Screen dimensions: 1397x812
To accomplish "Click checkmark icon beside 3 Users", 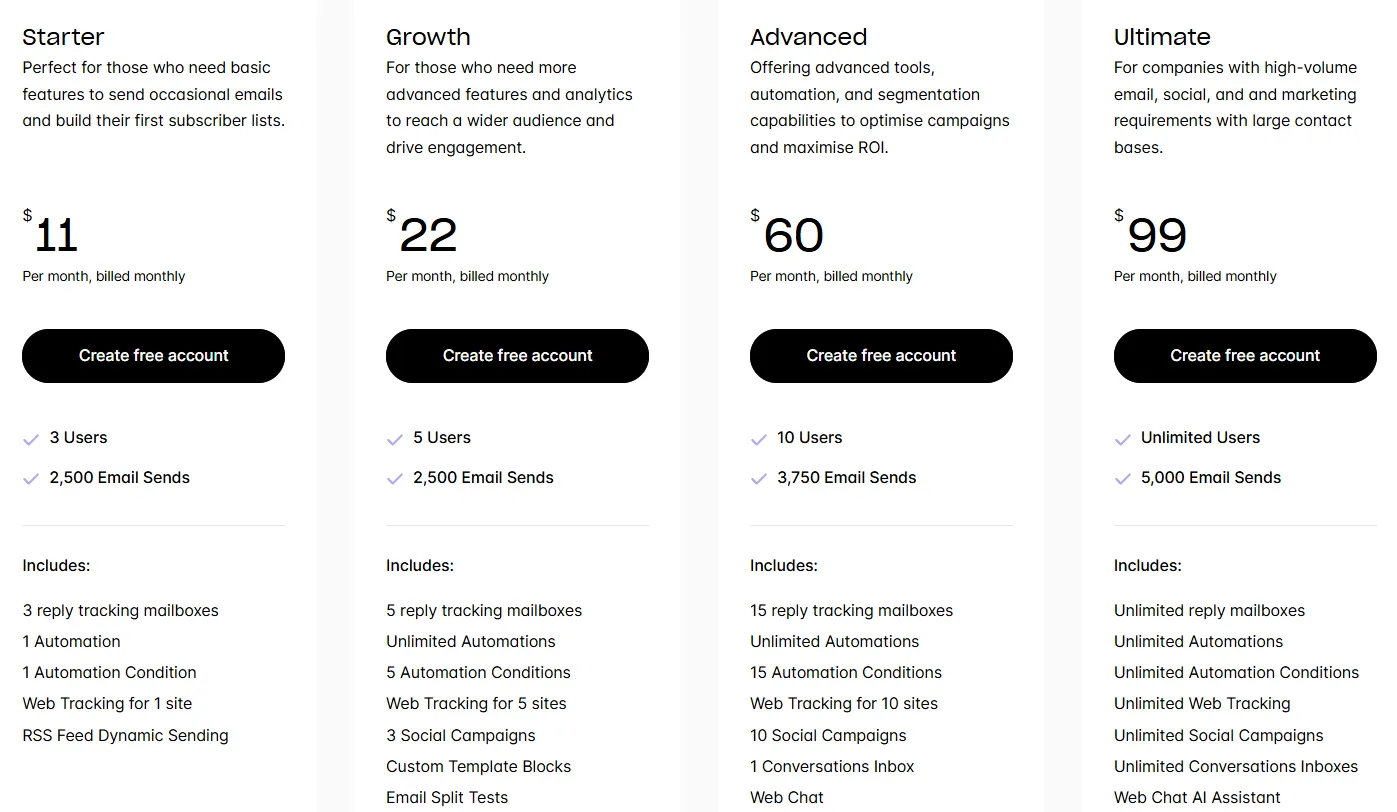I will (31, 439).
